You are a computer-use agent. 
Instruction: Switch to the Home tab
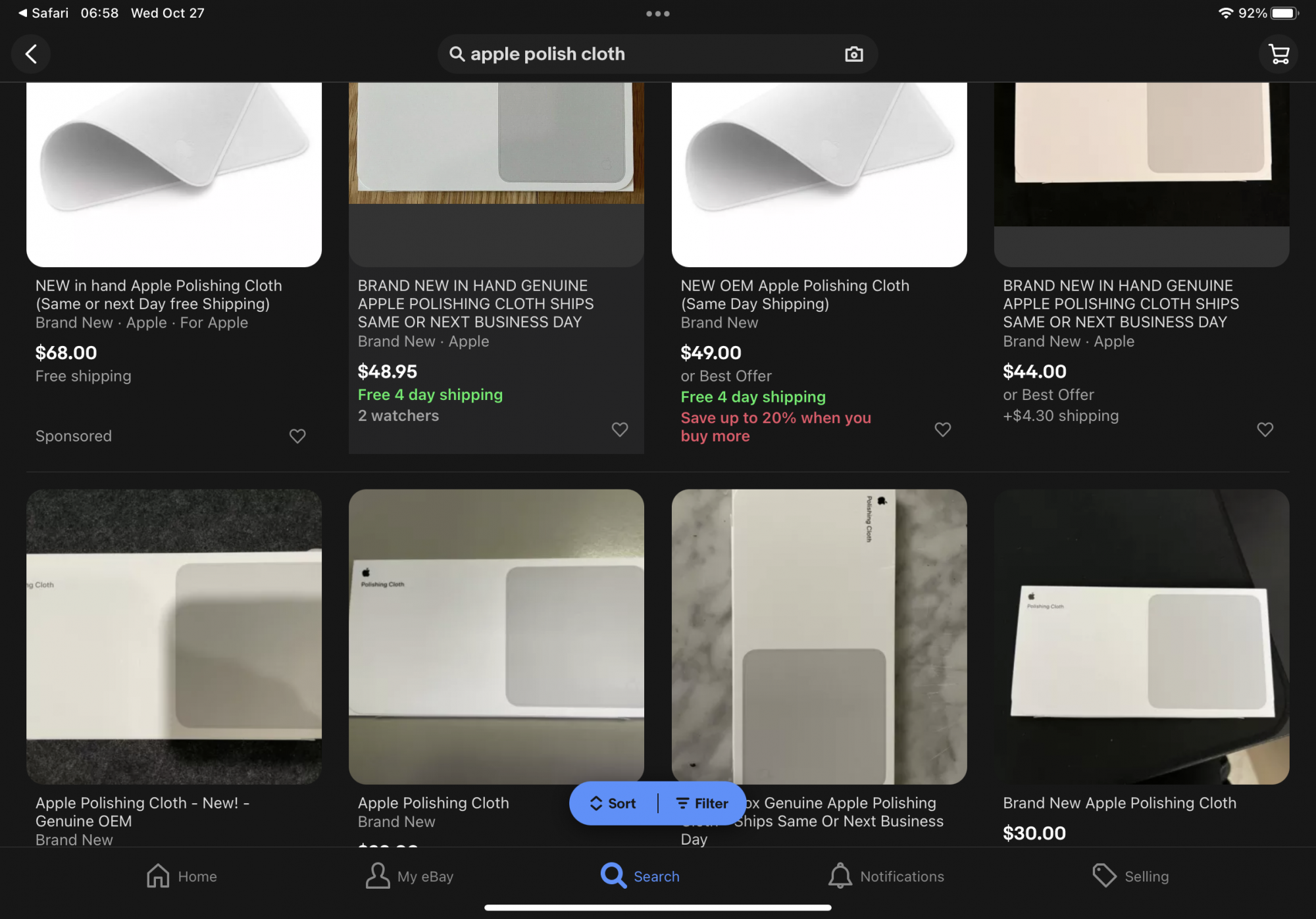click(182, 876)
